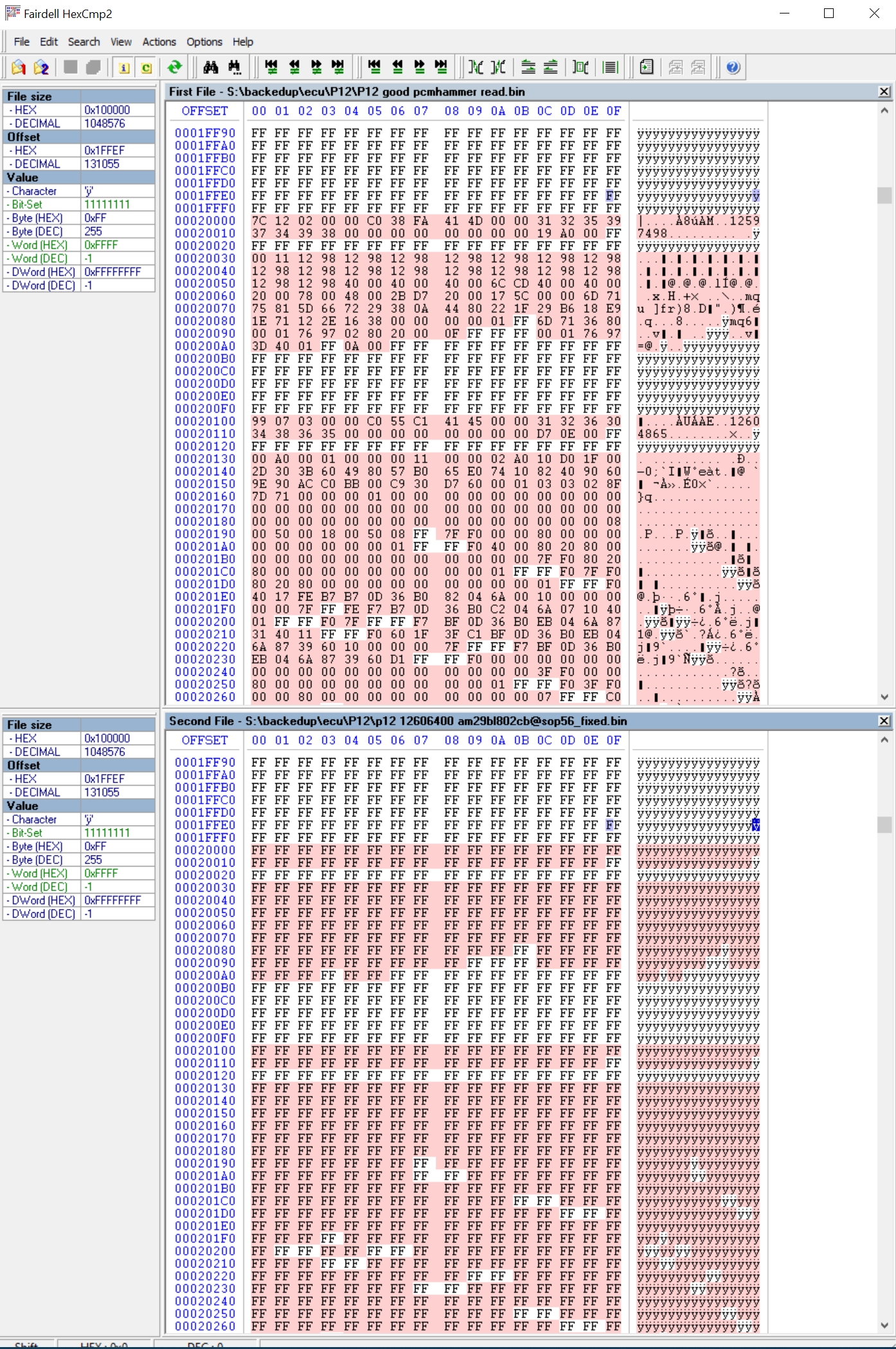Click the bracketed-columns layout icon
This screenshot has height=1349, width=896.
(581, 67)
